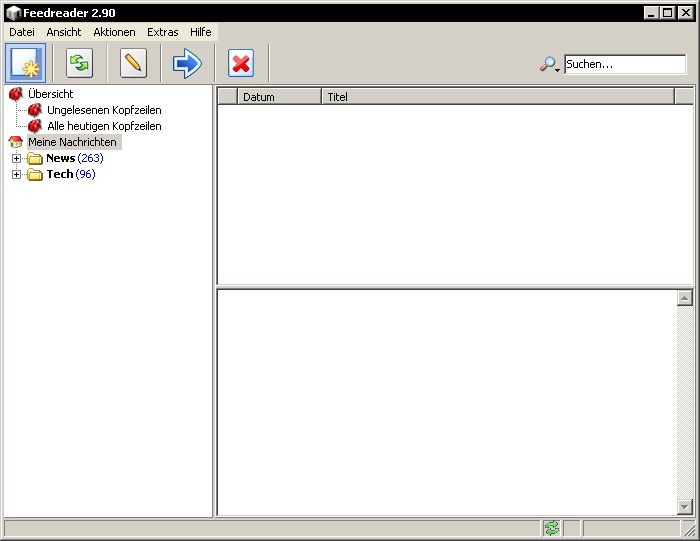Click the preview pane scroll-up arrow
Image resolution: width=700 pixels, height=541 pixels.
684,298
